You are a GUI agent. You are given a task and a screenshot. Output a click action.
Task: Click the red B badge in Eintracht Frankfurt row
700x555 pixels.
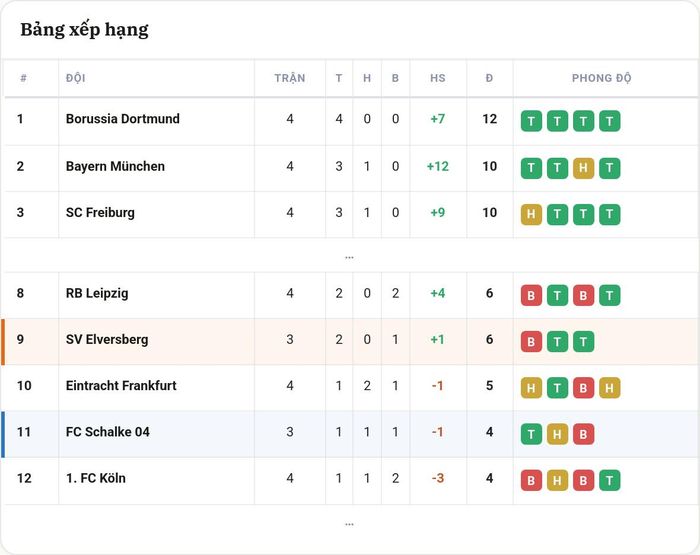tap(583, 388)
